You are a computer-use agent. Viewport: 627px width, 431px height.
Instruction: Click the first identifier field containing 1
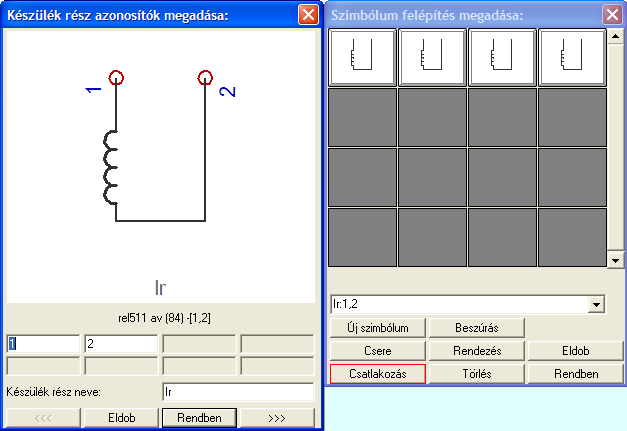(x=43, y=344)
